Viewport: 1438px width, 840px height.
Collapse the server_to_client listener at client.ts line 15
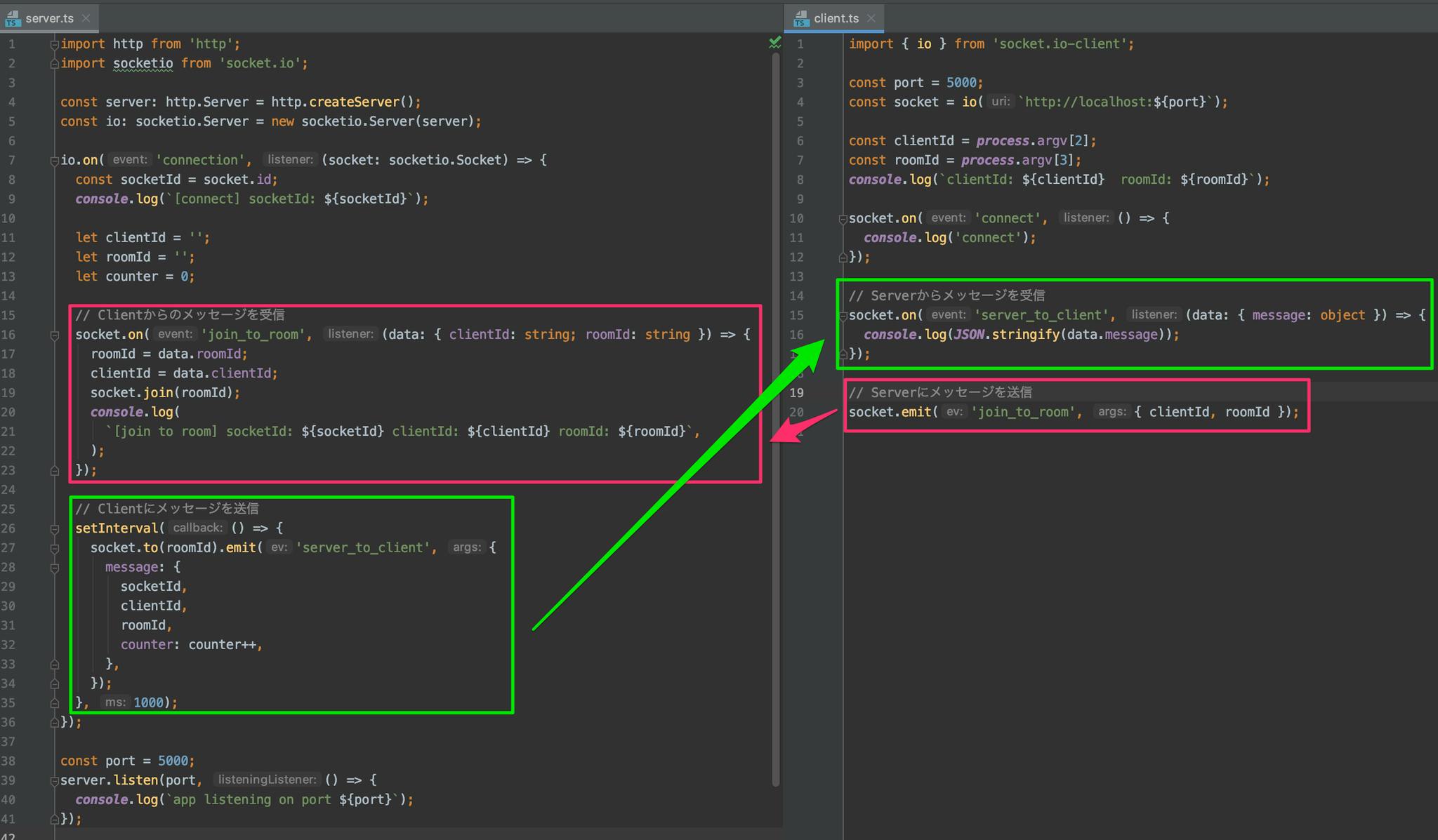pos(843,316)
